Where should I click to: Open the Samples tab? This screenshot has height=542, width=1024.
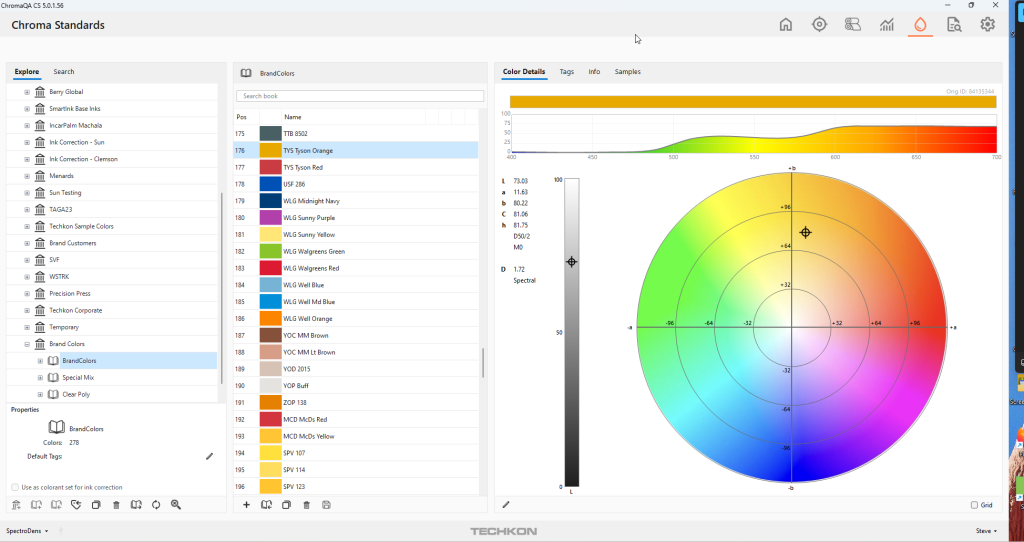[x=628, y=72]
